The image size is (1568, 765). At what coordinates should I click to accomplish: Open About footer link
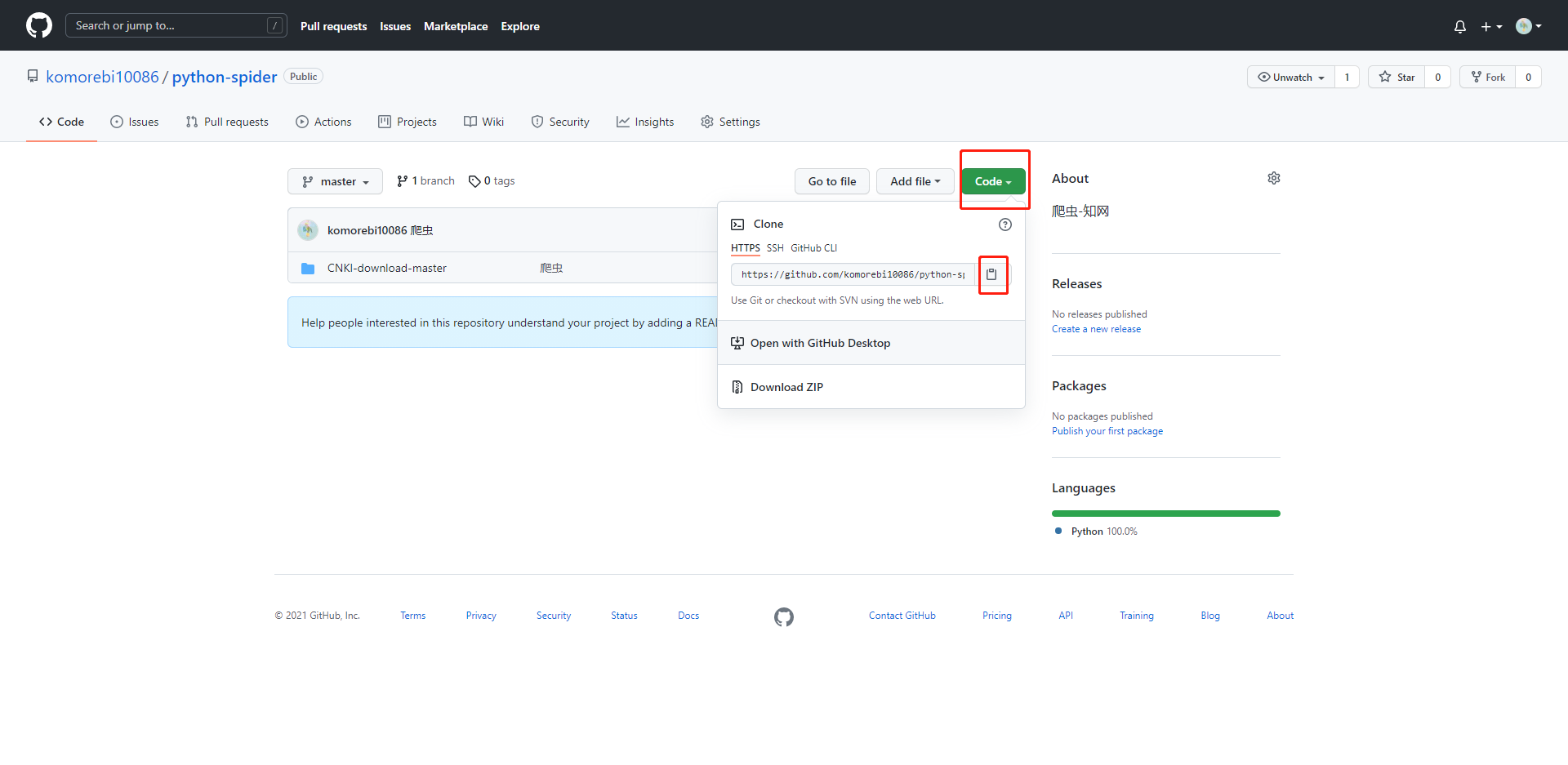pos(1281,616)
